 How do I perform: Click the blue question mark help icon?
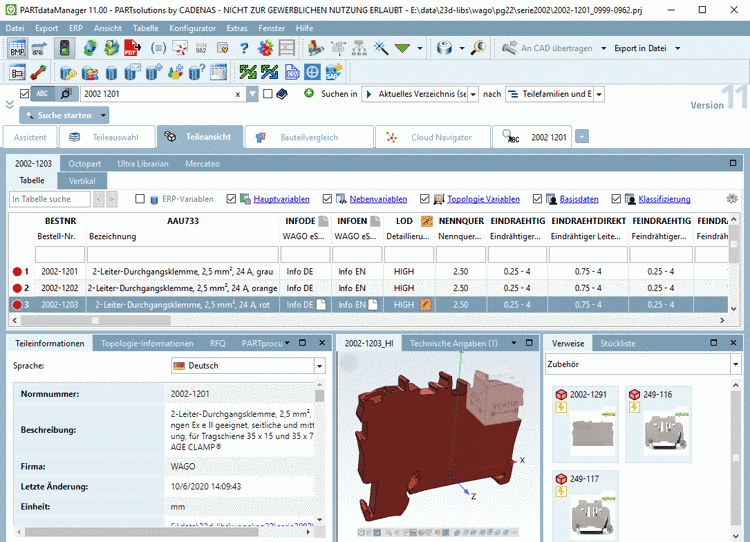(x=244, y=48)
